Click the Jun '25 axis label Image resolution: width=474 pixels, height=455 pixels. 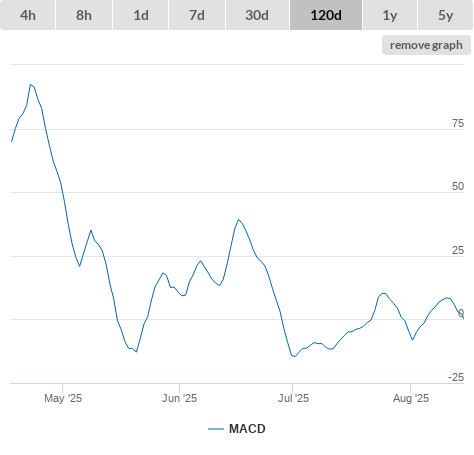tap(179, 398)
